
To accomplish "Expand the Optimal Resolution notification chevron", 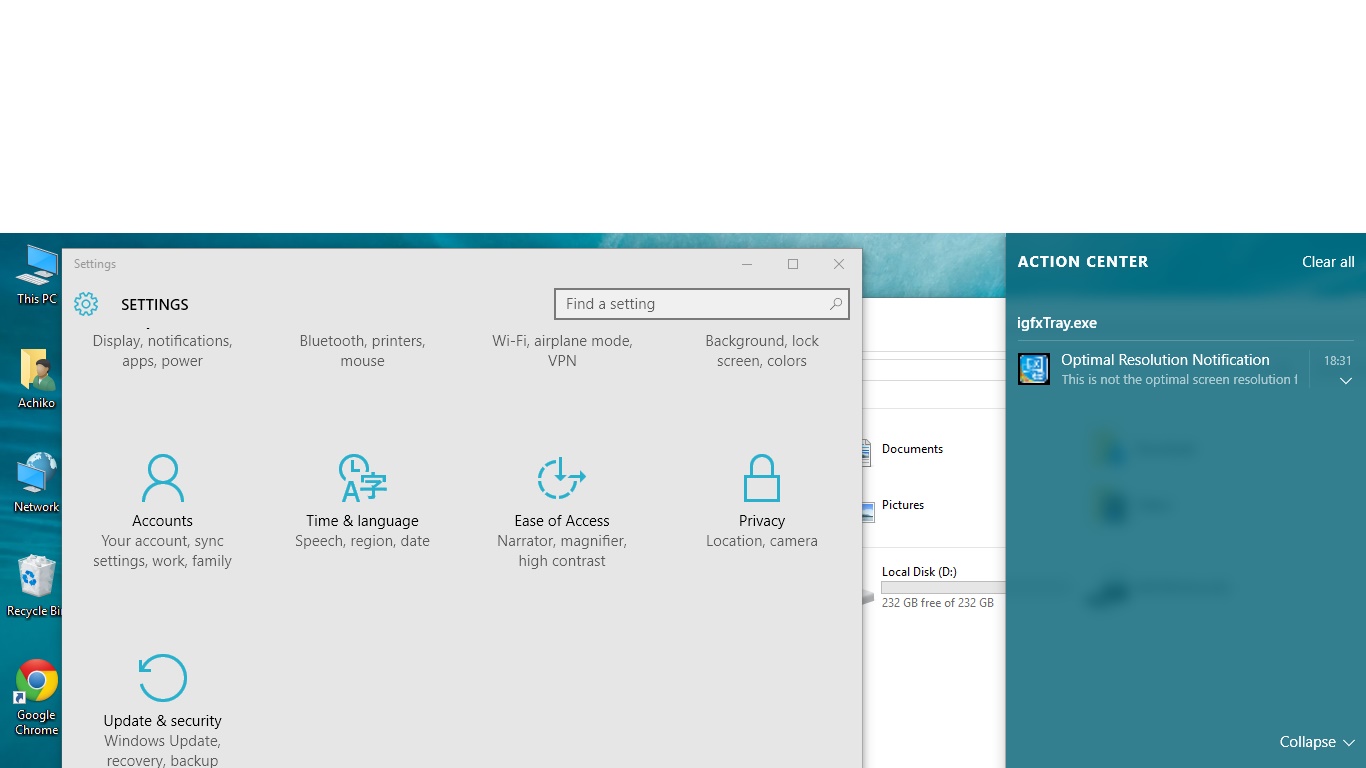I will [x=1345, y=381].
